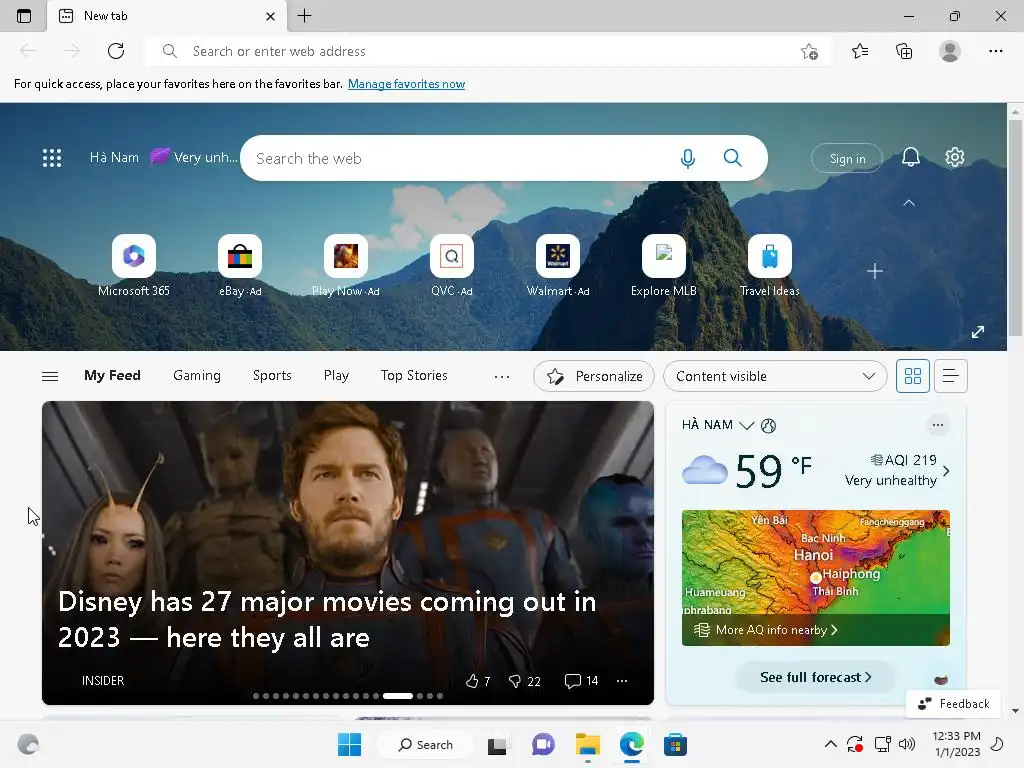Open weather card more options
This screenshot has width=1024, height=768.
click(938, 425)
